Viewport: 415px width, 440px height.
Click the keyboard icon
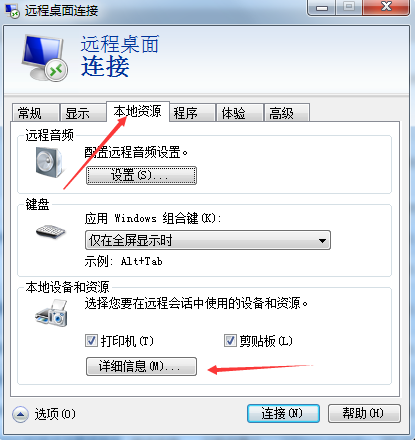coord(50,231)
